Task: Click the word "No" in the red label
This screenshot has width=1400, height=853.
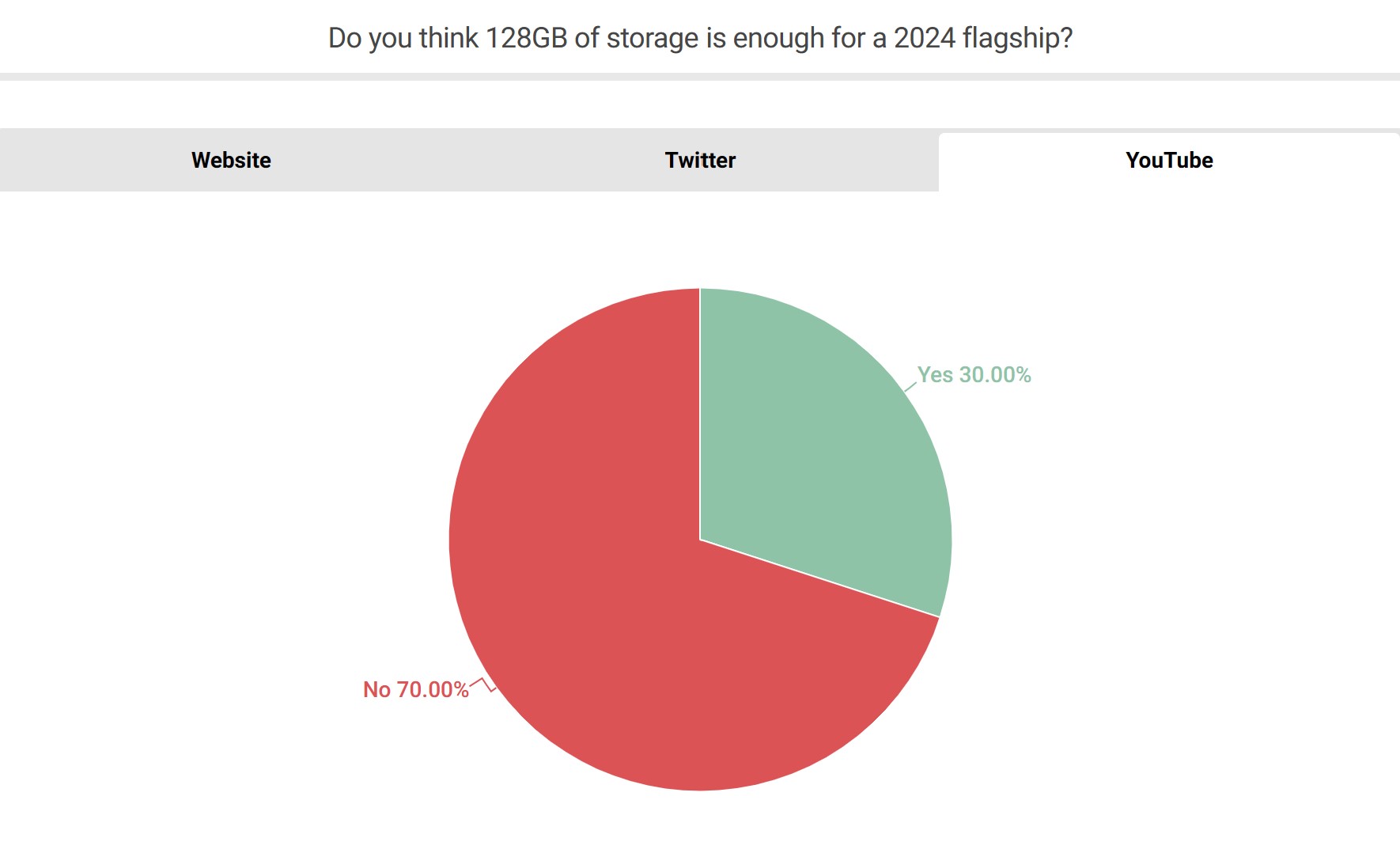Action: point(376,690)
